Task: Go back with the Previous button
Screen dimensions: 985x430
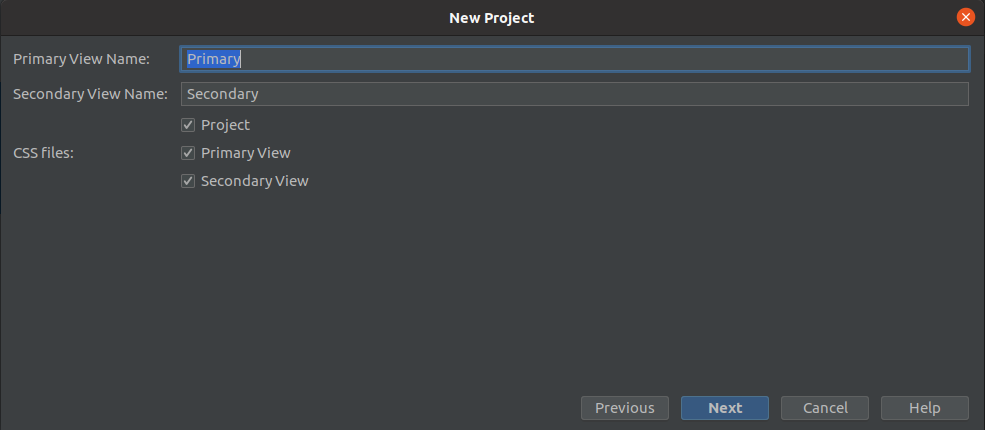Action: [624, 408]
